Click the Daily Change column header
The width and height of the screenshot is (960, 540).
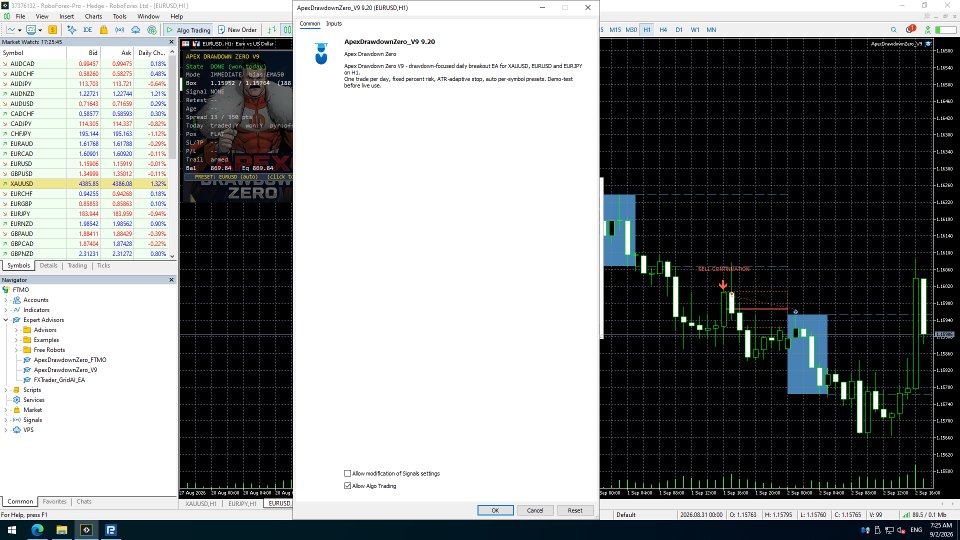click(x=151, y=53)
